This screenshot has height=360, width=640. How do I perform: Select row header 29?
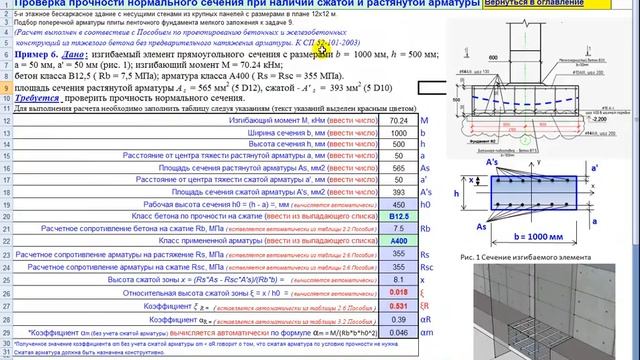[x=6, y=333]
